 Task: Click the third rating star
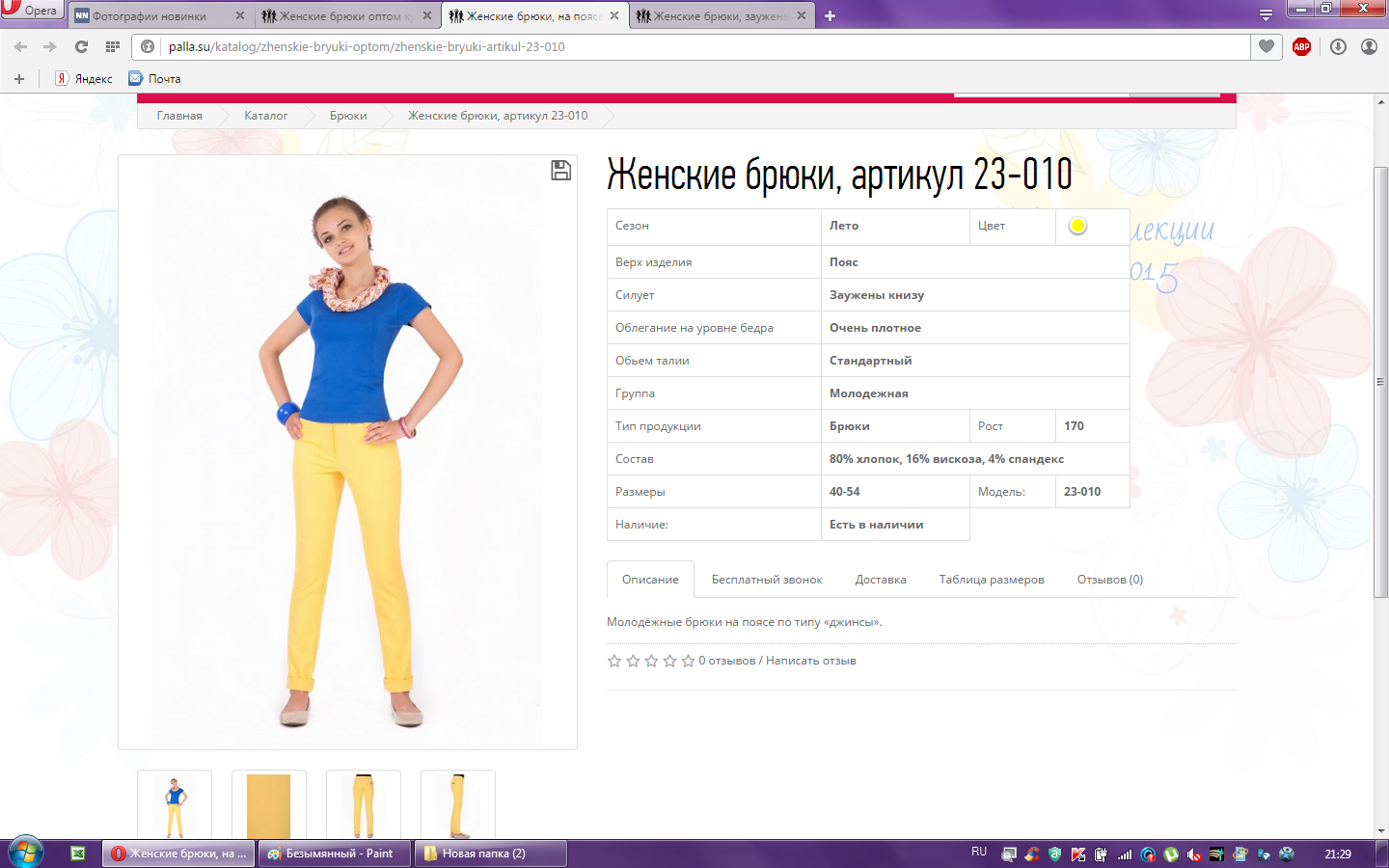click(651, 661)
